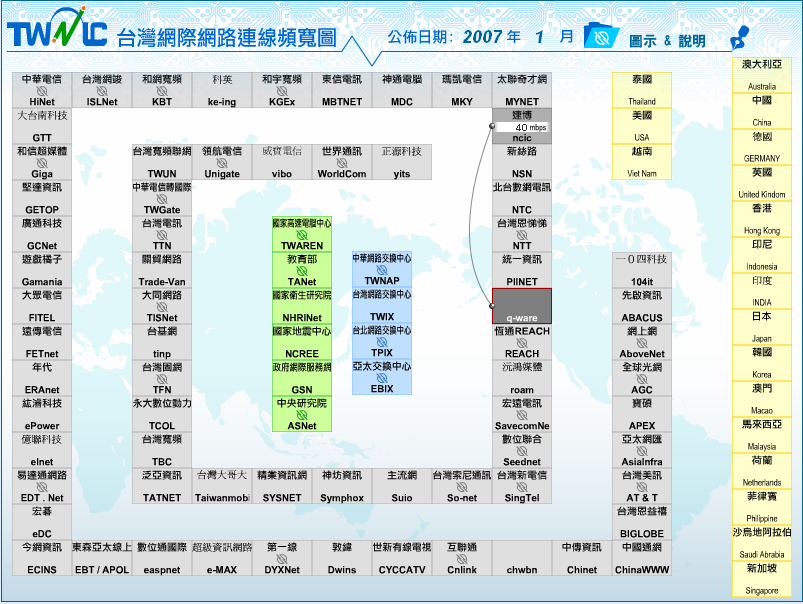The width and height of the screenshot is (803, 604).
Task: Click the BIGLOBE node
Action: pyautogui.click(x=642, y=522)
